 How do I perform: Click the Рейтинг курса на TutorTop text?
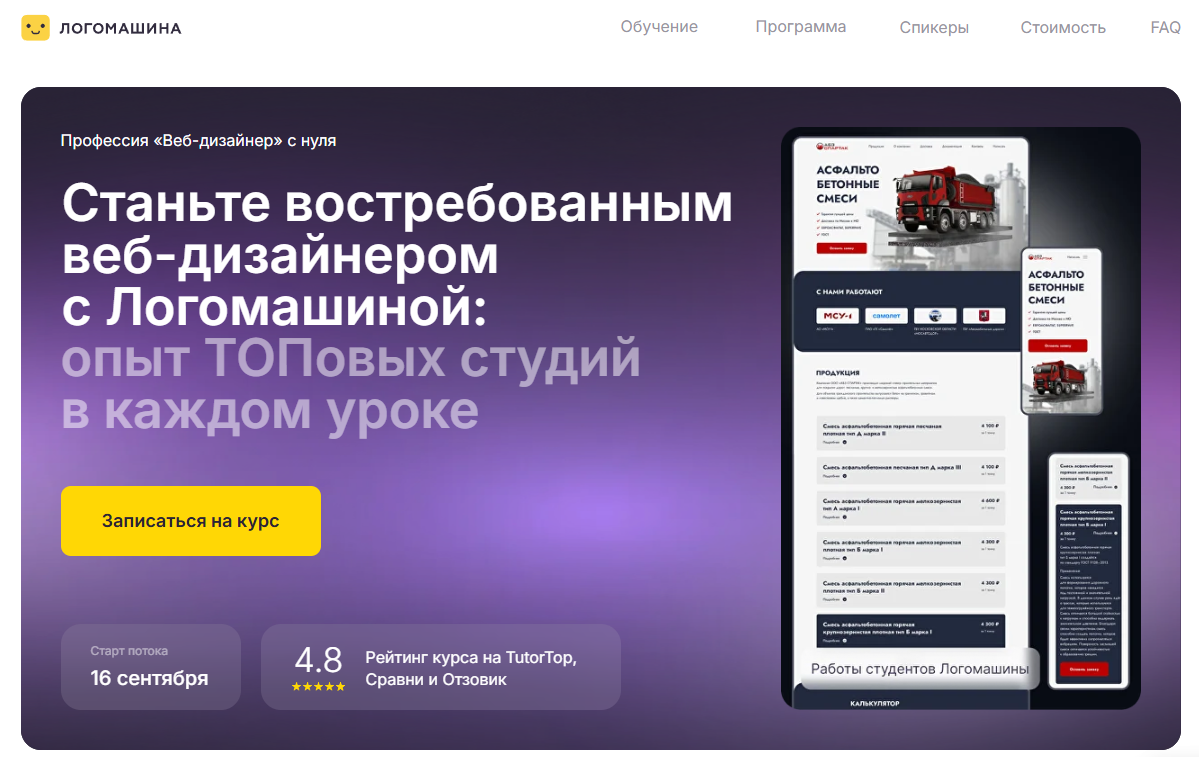471,658
